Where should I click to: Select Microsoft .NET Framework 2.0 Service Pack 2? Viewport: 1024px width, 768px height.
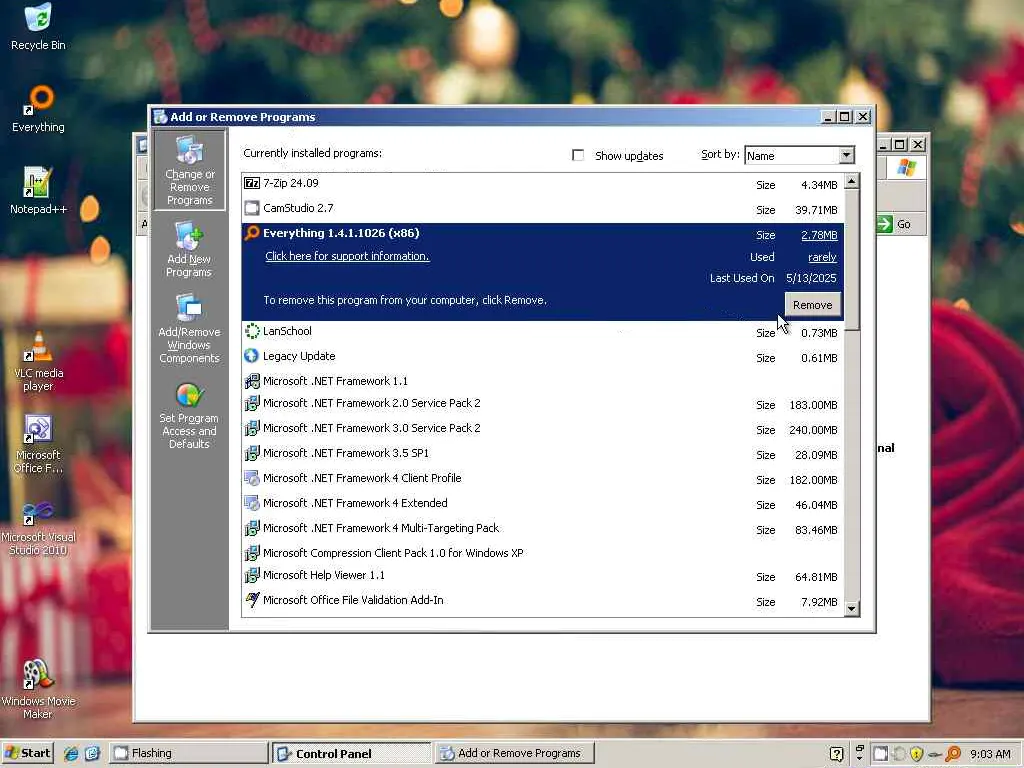click(x=542, y=404)
